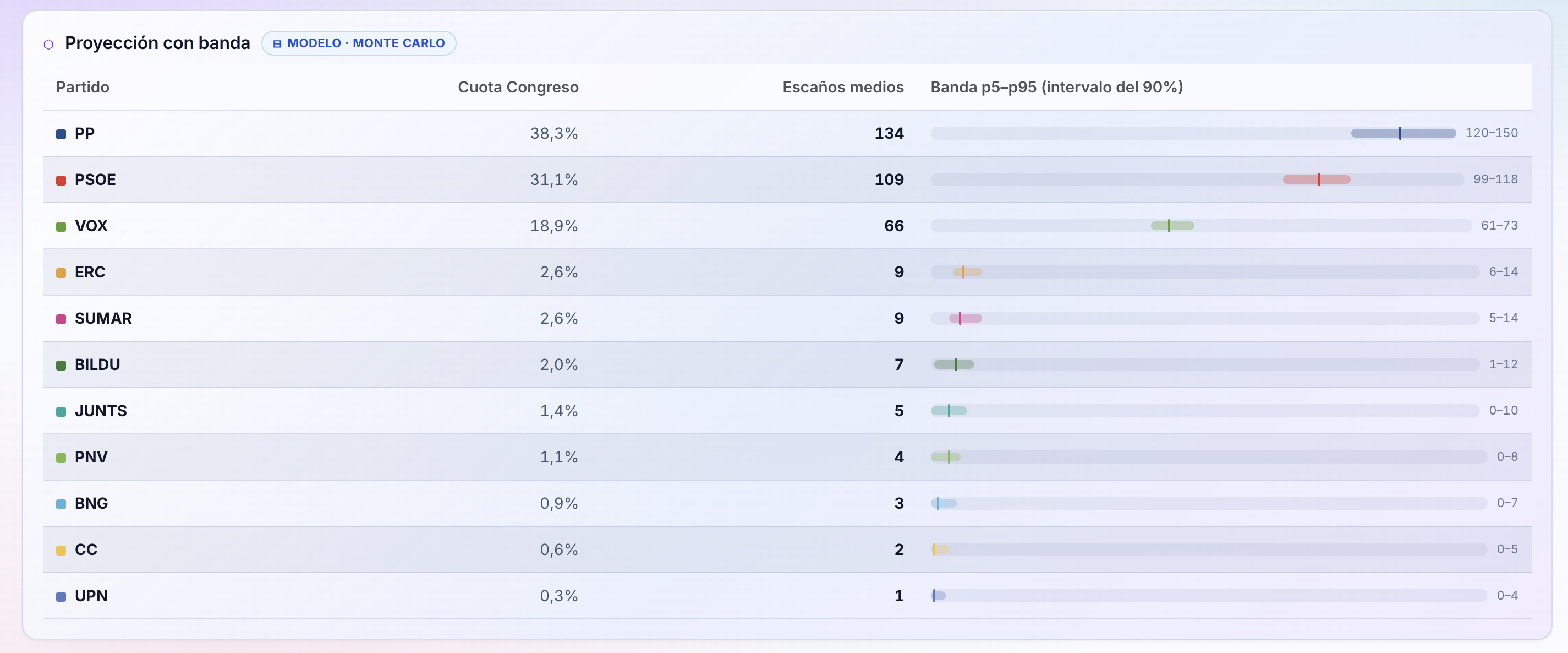
Task: Click the SUMAR pink color square
Action: pos(61,319)
